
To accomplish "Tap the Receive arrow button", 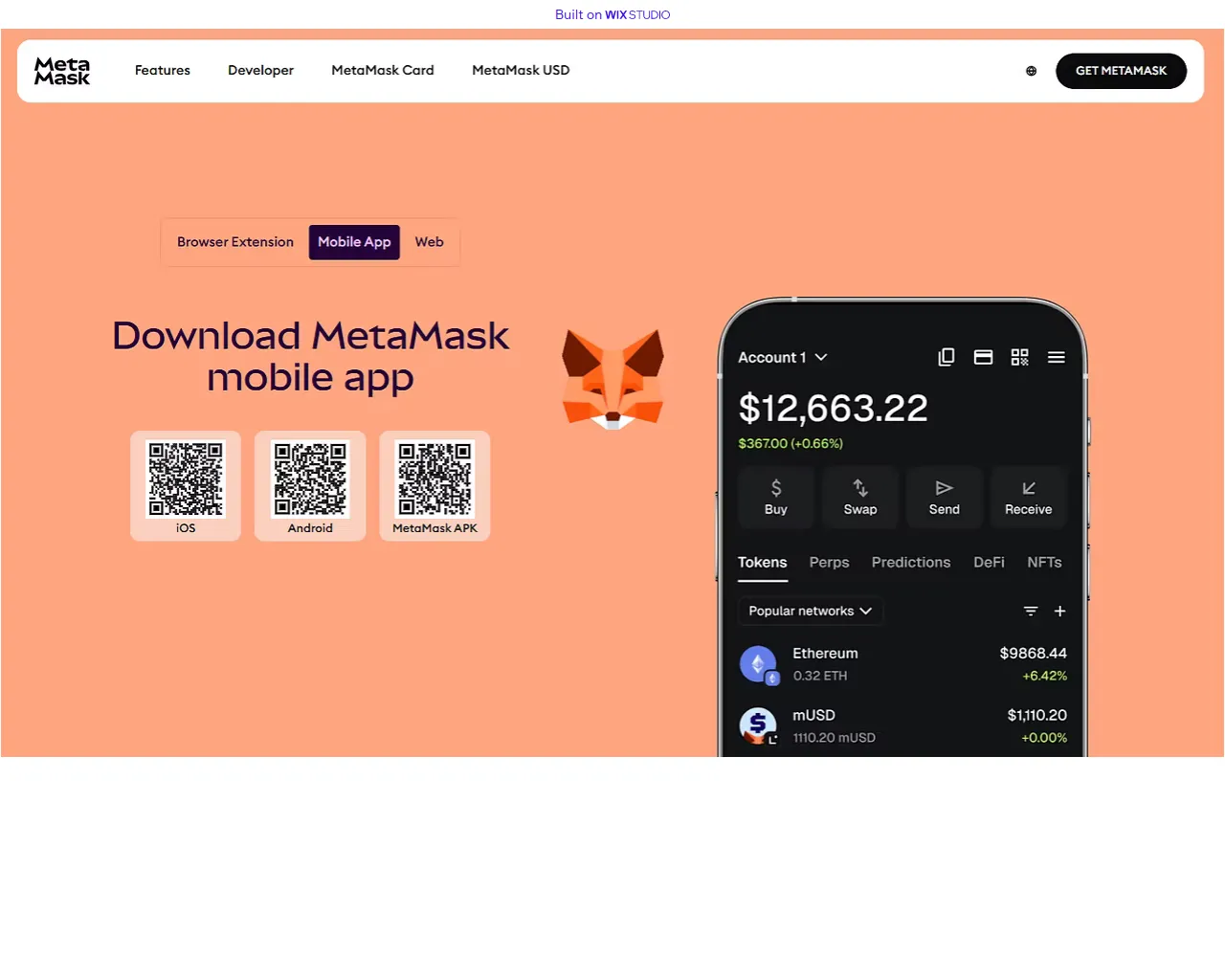I will click(1029, 498).
